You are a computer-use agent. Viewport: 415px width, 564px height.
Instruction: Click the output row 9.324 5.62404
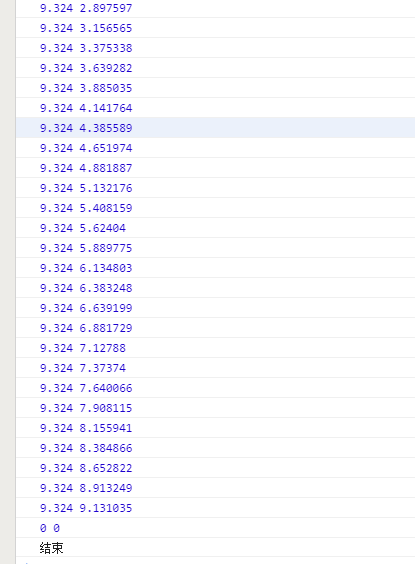[215, 228]
